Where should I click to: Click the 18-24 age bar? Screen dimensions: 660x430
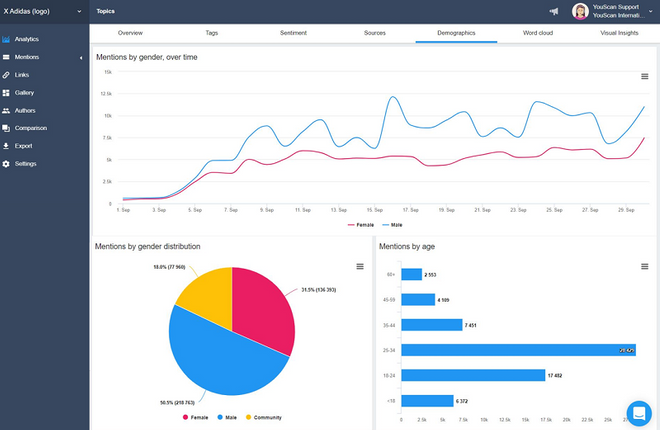click(x=473, y=375)
